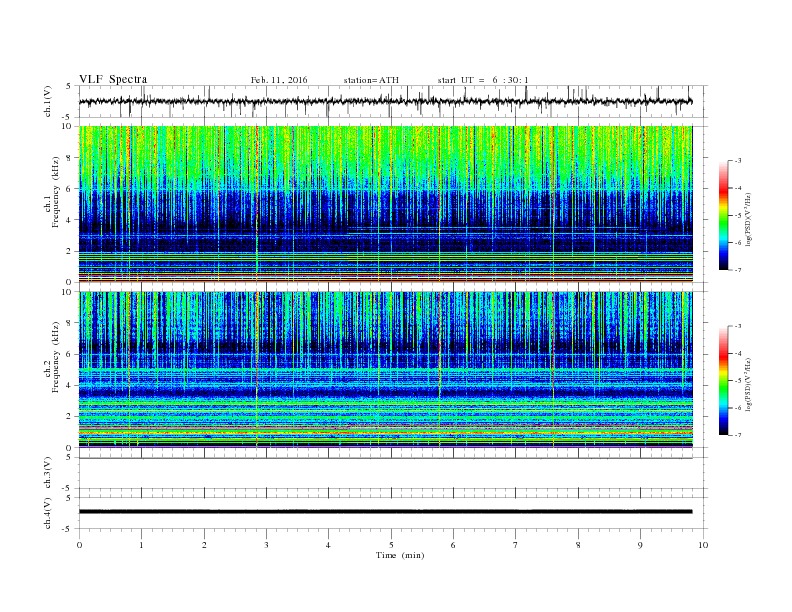Click the ch.1 waveform trace panel
Screen dimensions: 792x612
click(x=393, y=102)
